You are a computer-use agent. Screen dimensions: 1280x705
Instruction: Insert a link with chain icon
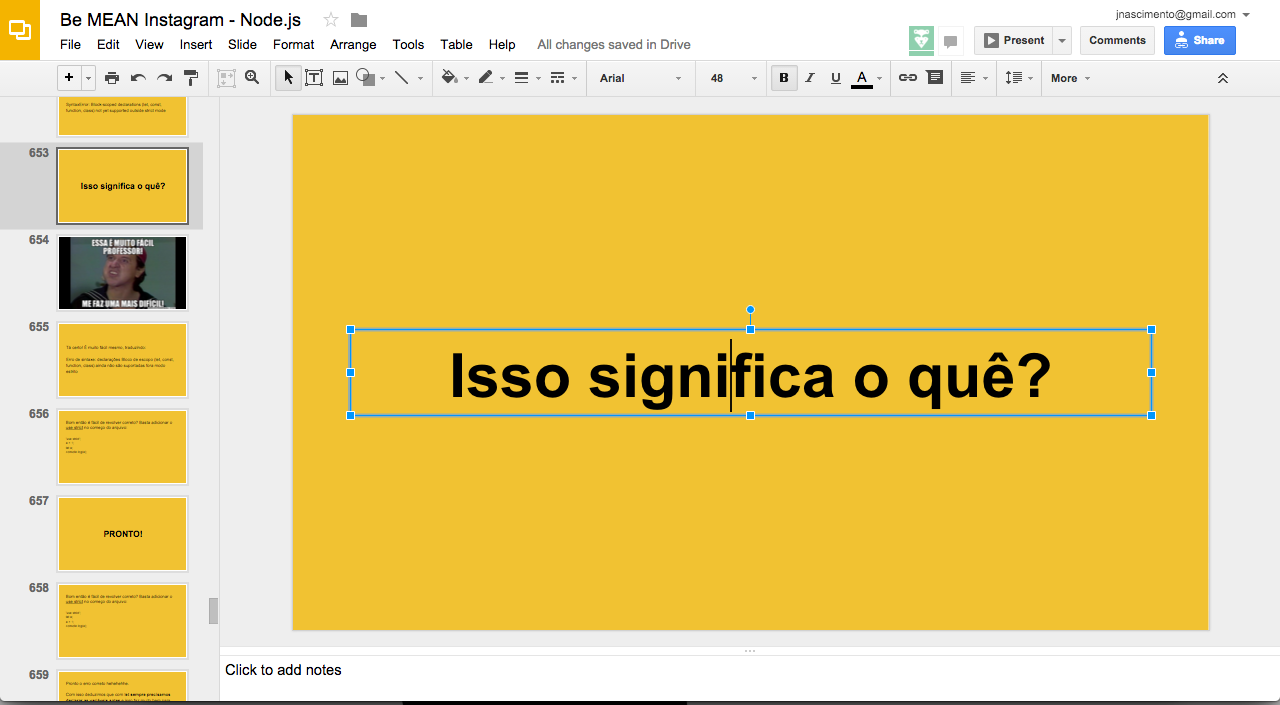pos(908,78)
